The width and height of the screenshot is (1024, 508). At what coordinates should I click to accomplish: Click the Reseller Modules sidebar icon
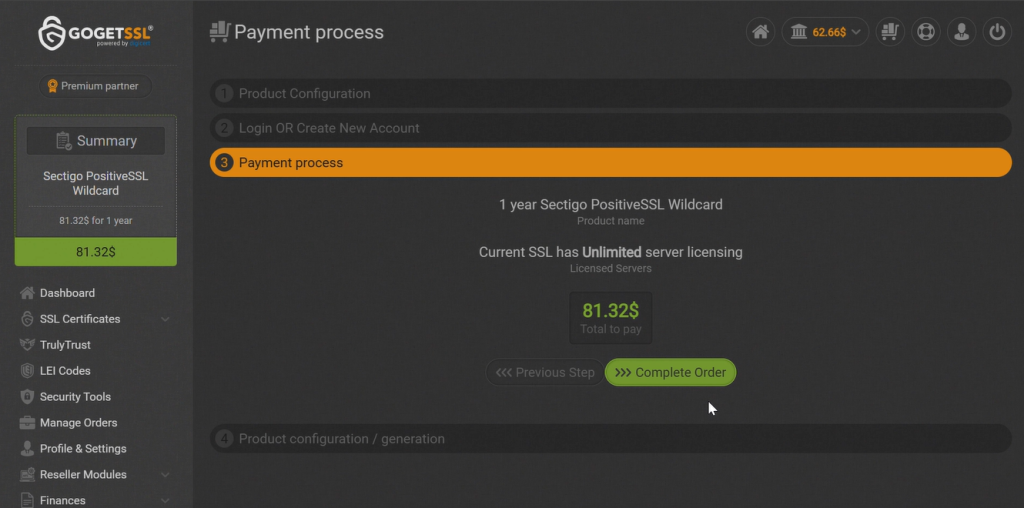pyautogui.click(x=27, y=475)
